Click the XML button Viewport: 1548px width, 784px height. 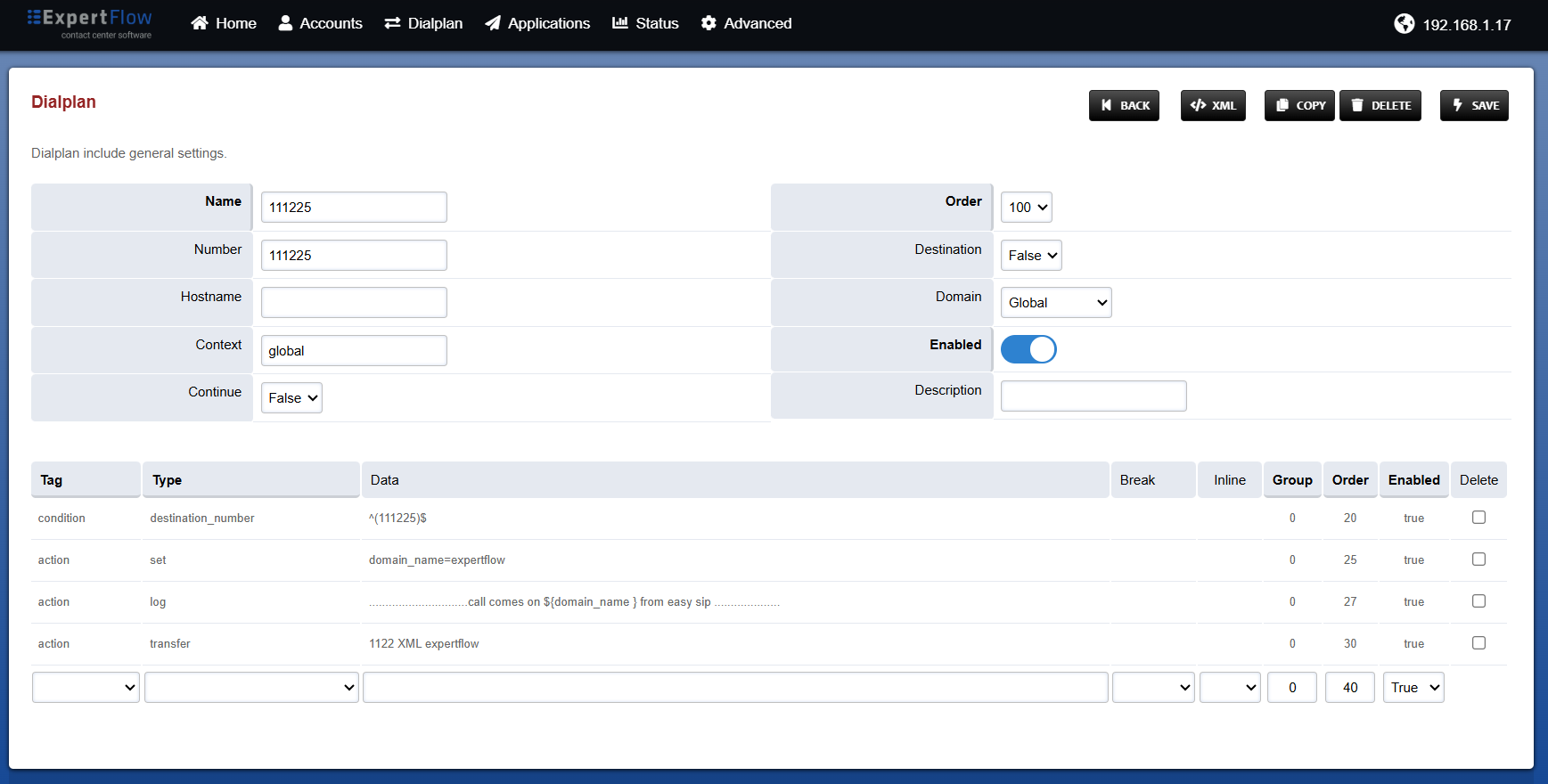[x=1213, y=105]
